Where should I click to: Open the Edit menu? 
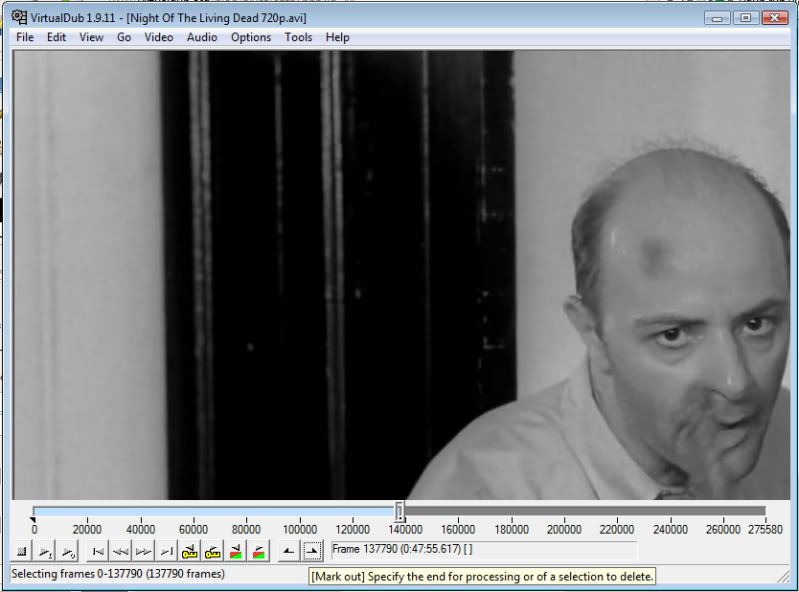56,37
